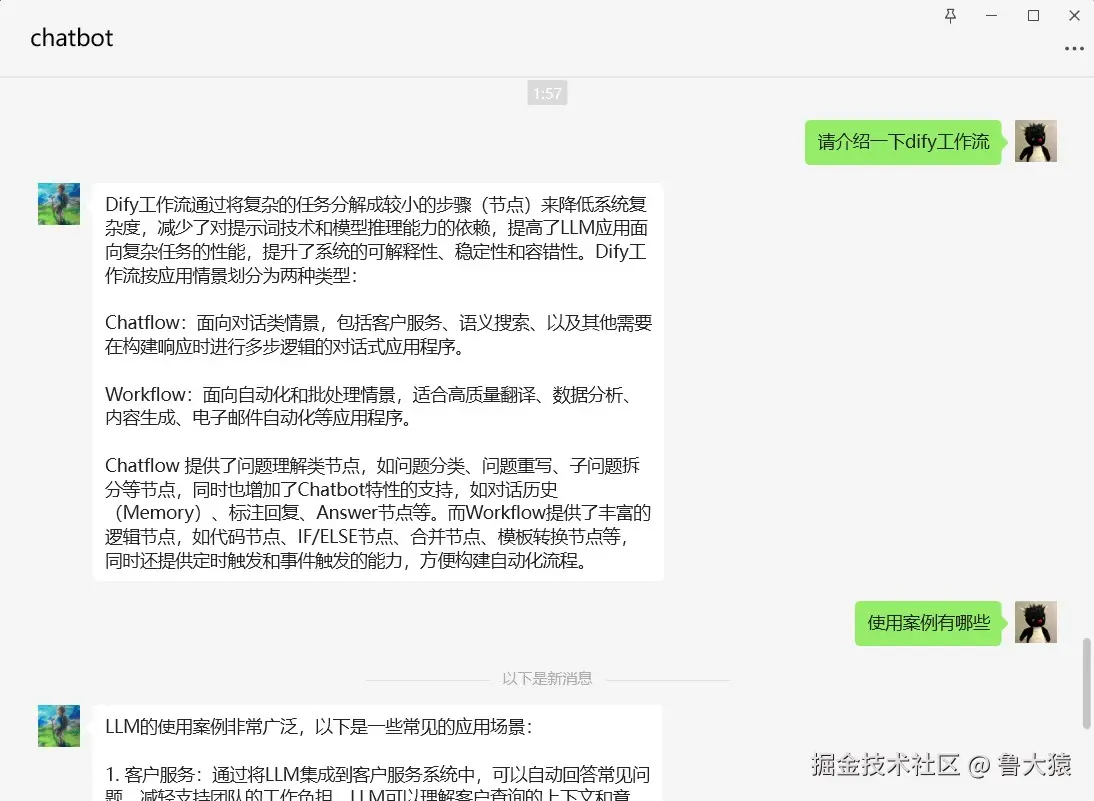
Task: Click the vertical chat scrollbar thumb
Action: coord(1086,683)
